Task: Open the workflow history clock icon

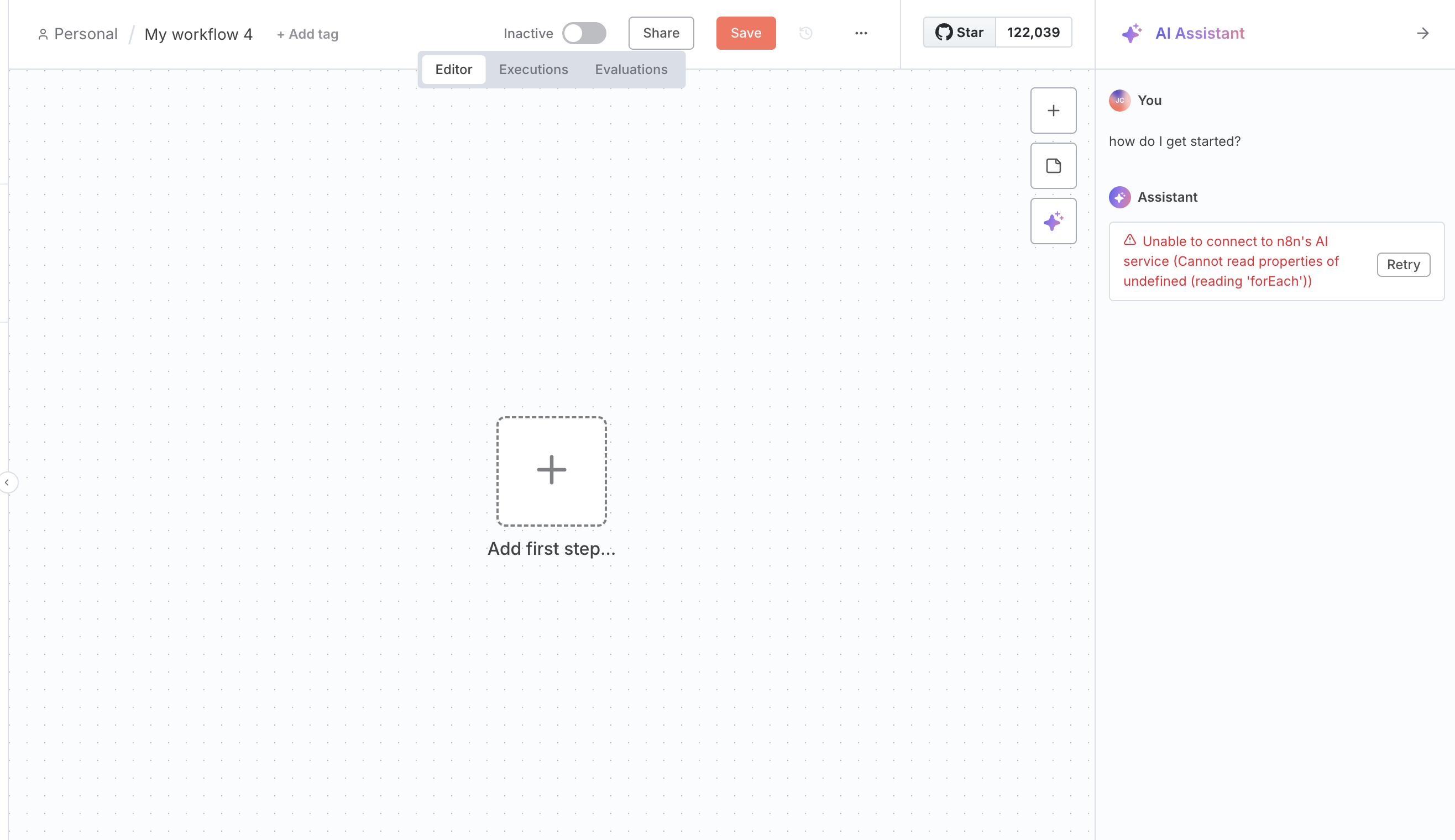Action: click(805, 34)
